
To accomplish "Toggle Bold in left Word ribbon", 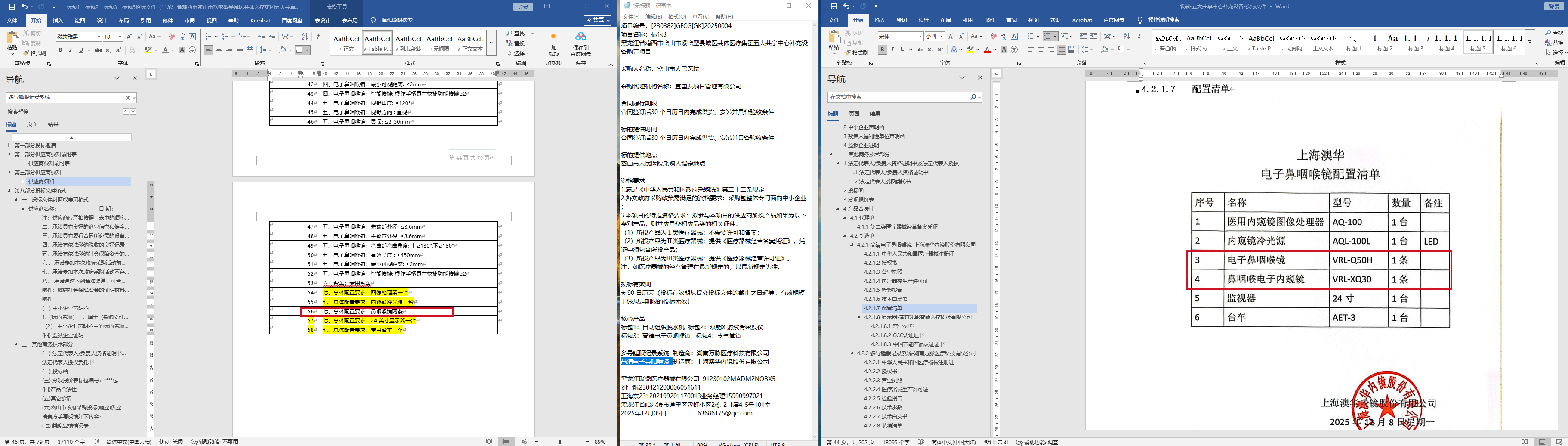I will 60,50.
